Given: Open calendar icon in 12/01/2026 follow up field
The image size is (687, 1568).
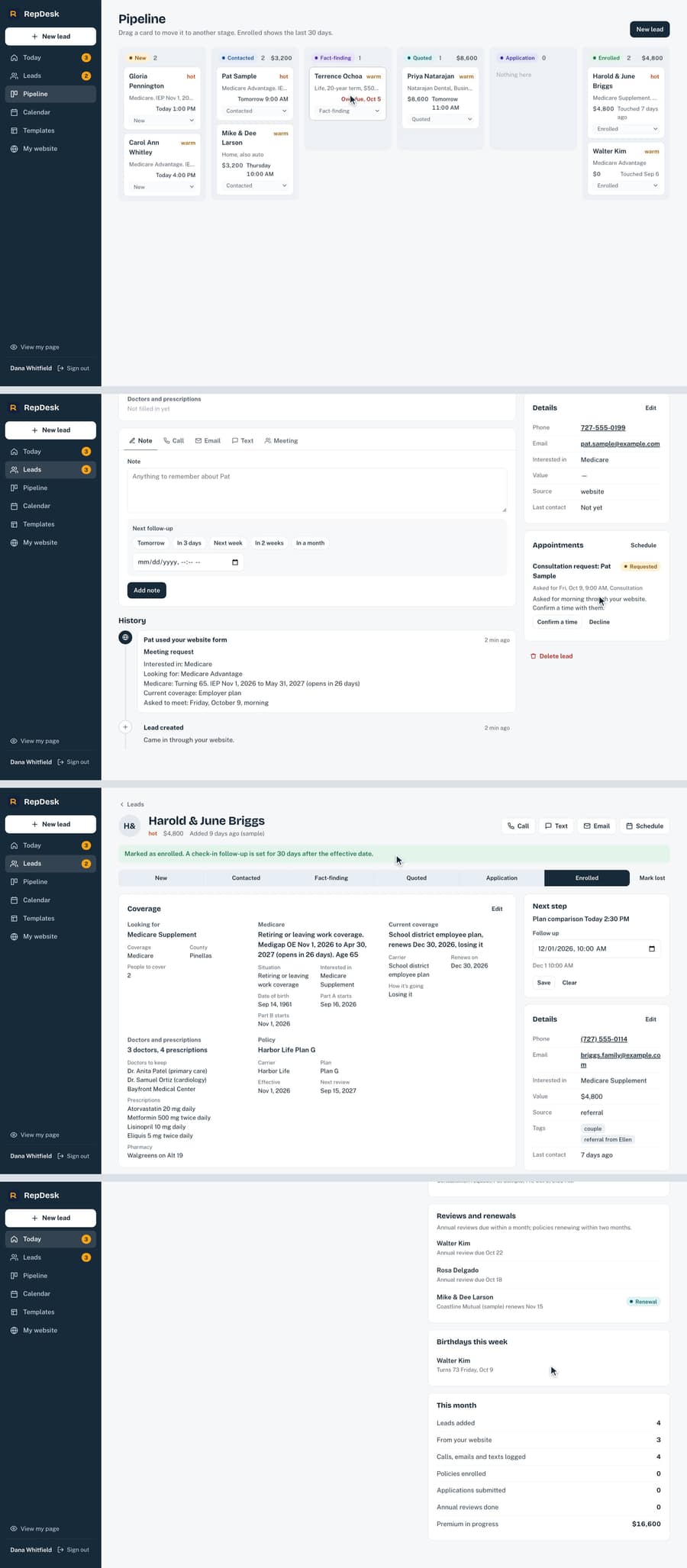Looking at the screenshot, I should [x=652, y=949].
